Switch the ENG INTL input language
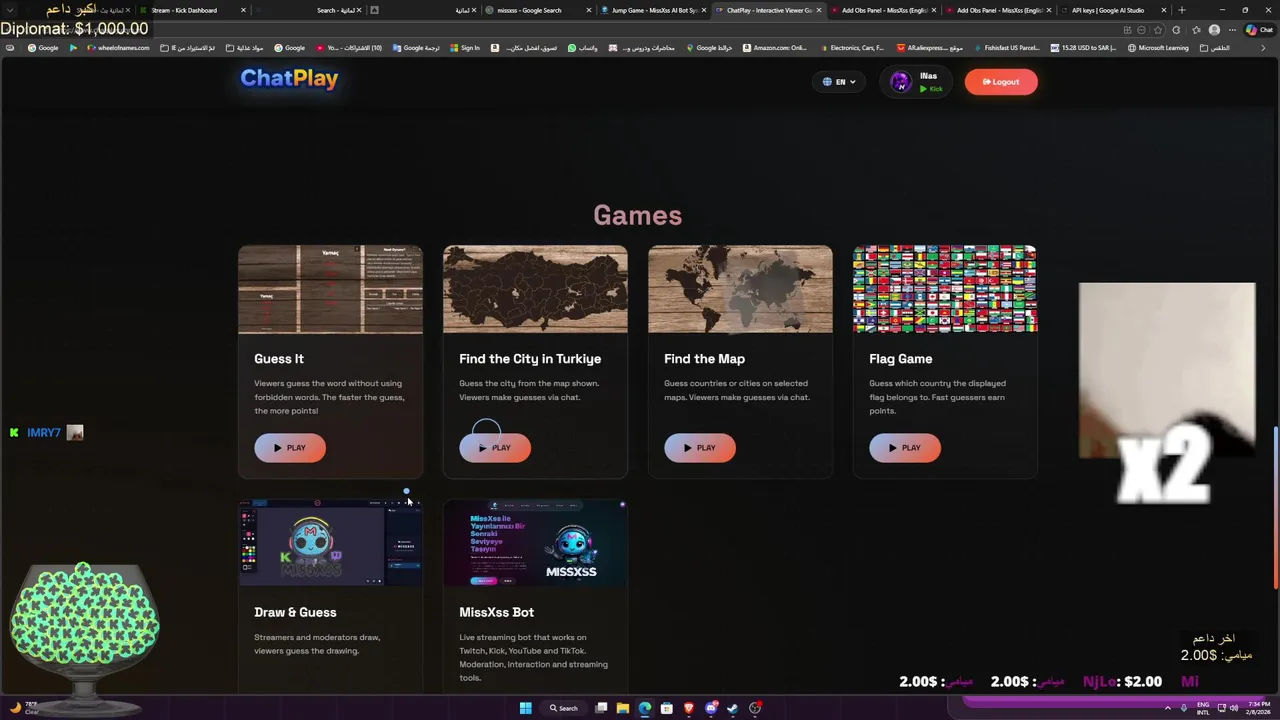1280x720 pixels. click(1203, 708)
